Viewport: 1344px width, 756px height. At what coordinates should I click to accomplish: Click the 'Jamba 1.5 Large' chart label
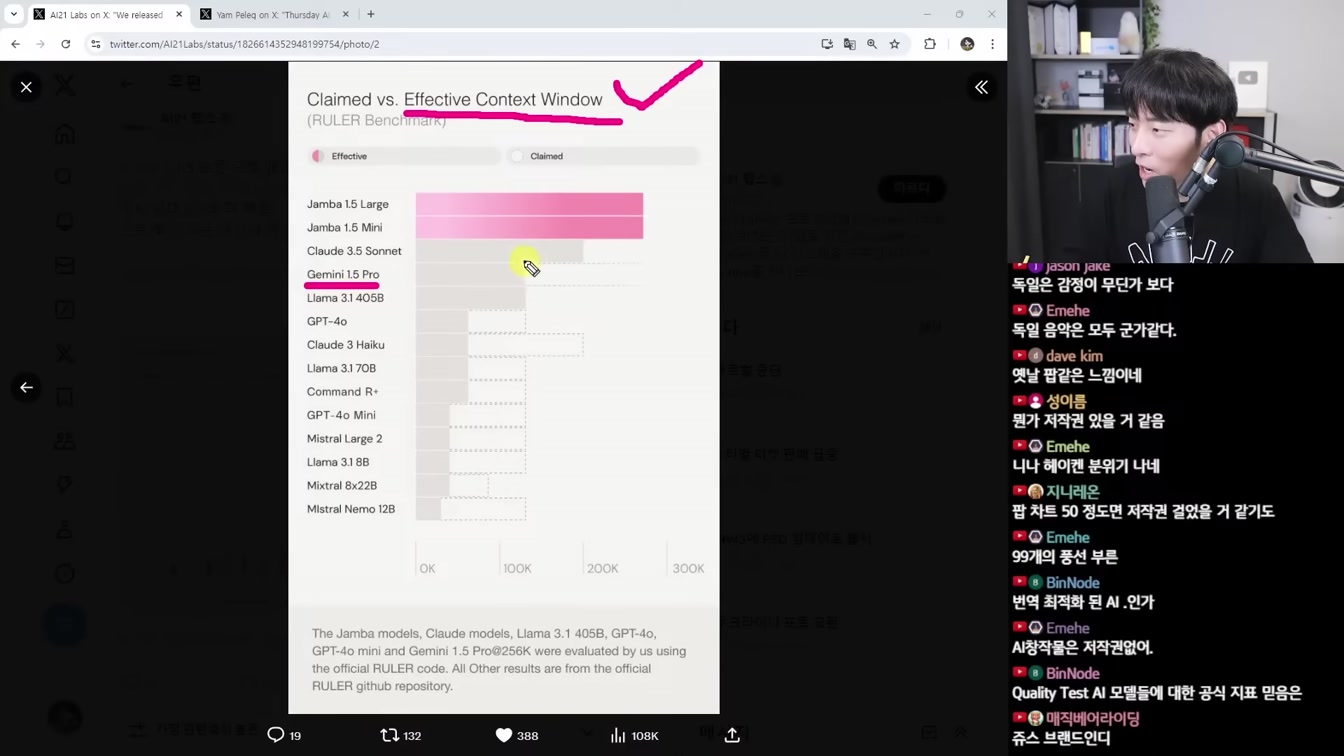point(348,204)
